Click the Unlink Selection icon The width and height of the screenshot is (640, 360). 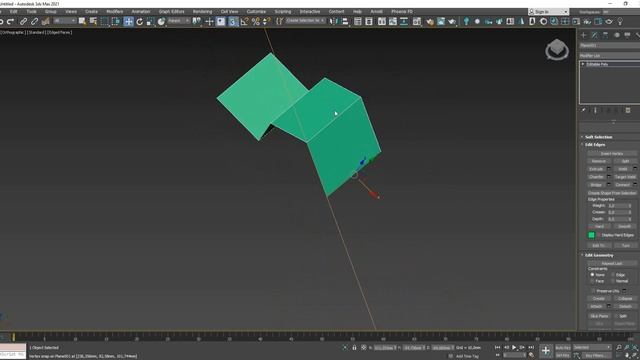pos(34,21)
